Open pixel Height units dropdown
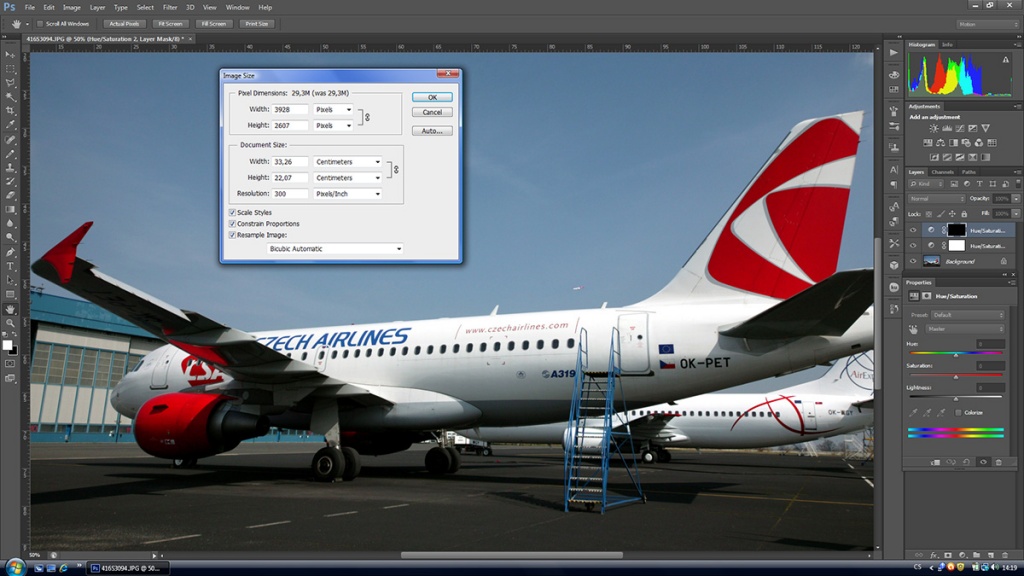This screenshot has height=576, width=1024. click(333, 125)
